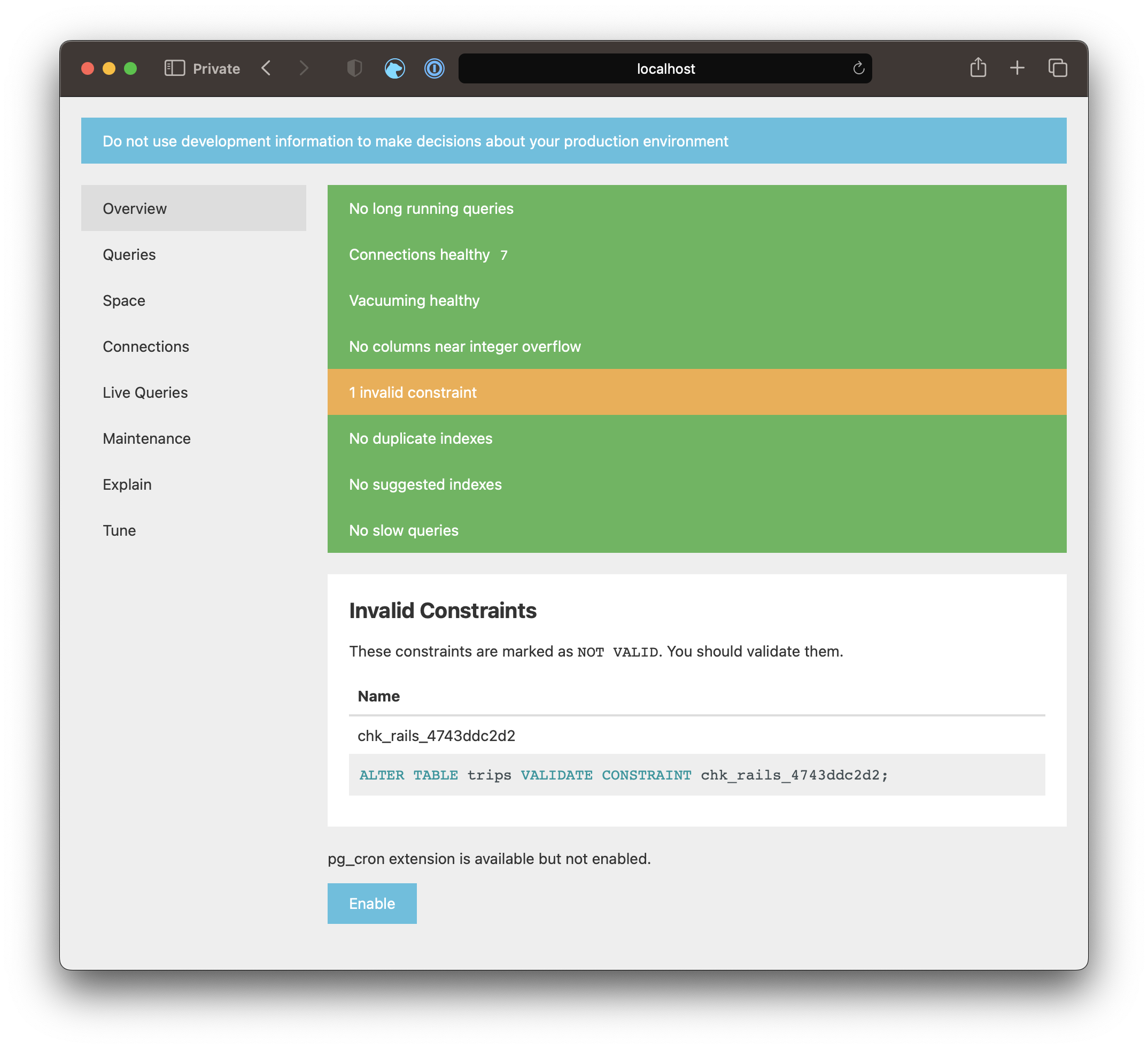Navigate to the Tune page
Viewport: 1148px width, 1049px height.
coord(119,530)
